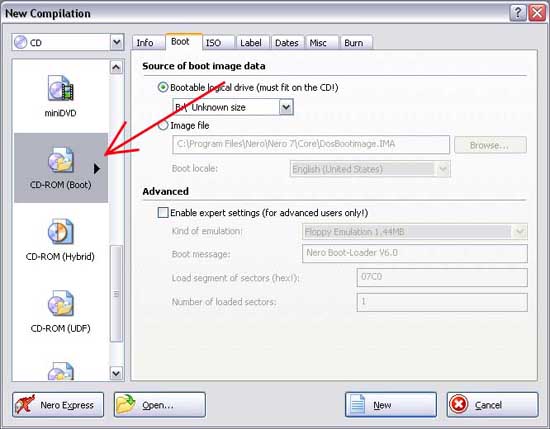550x429 pixels.
Task: Select Bootable logical drive radio button
Action: [163, 87]
